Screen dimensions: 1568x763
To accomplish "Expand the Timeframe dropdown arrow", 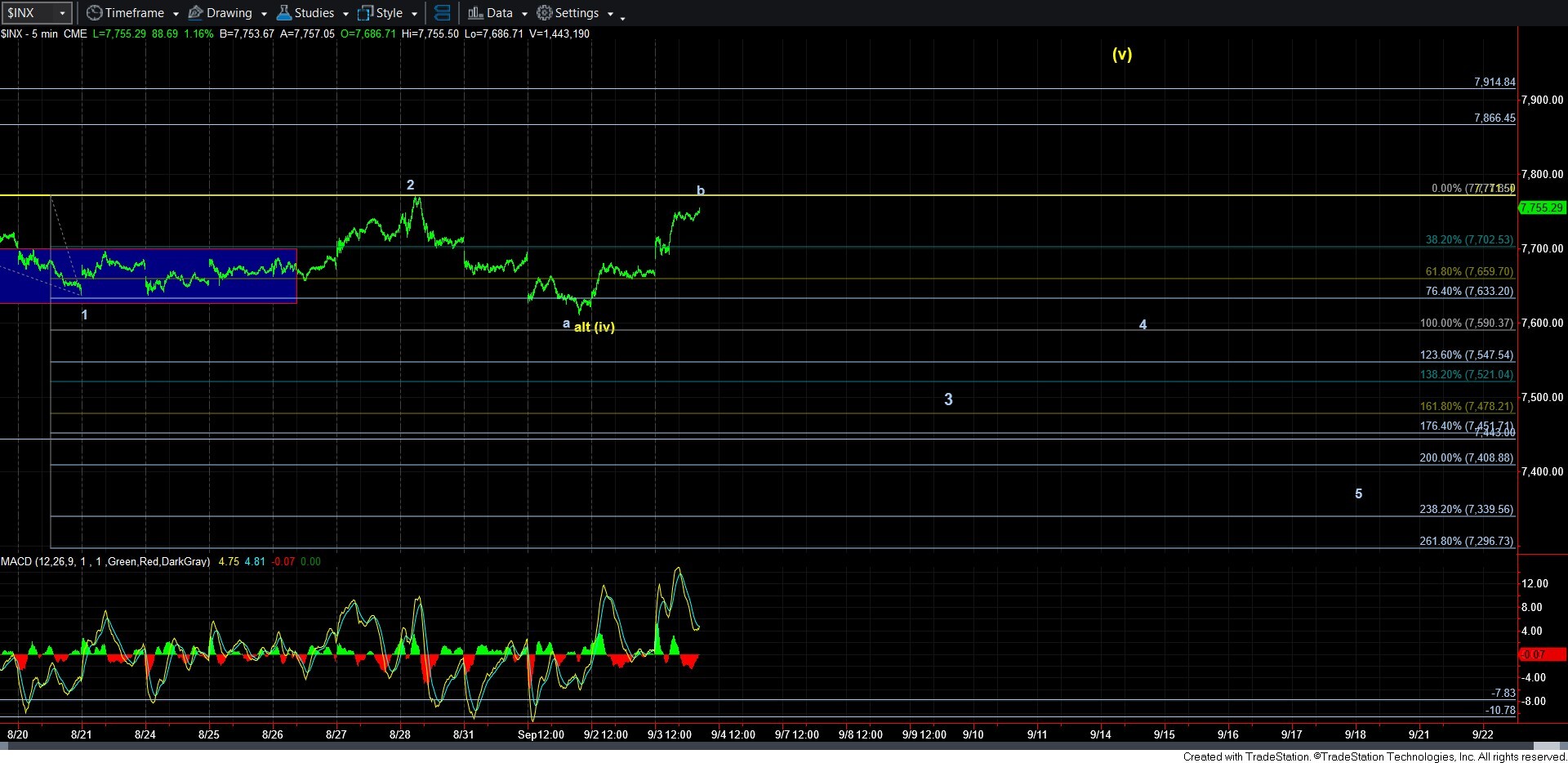I will (x=176, y=14).
